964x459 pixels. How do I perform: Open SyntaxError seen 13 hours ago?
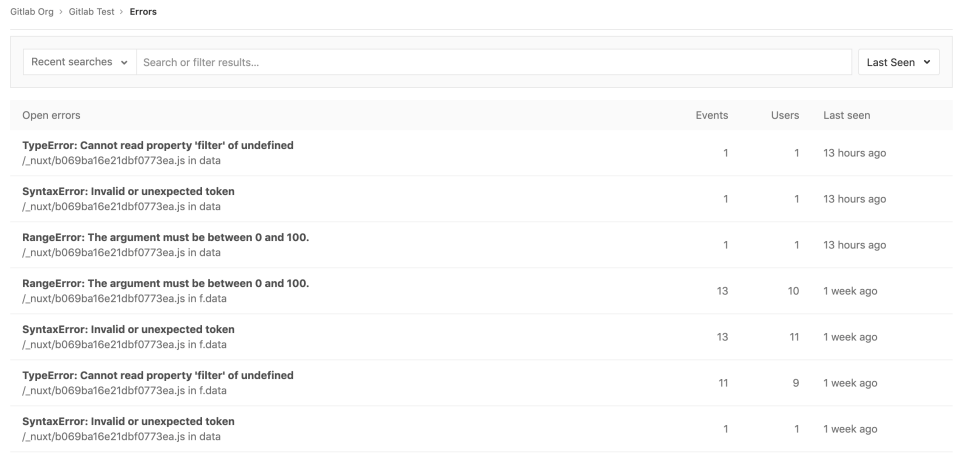(x=128, y=191)
